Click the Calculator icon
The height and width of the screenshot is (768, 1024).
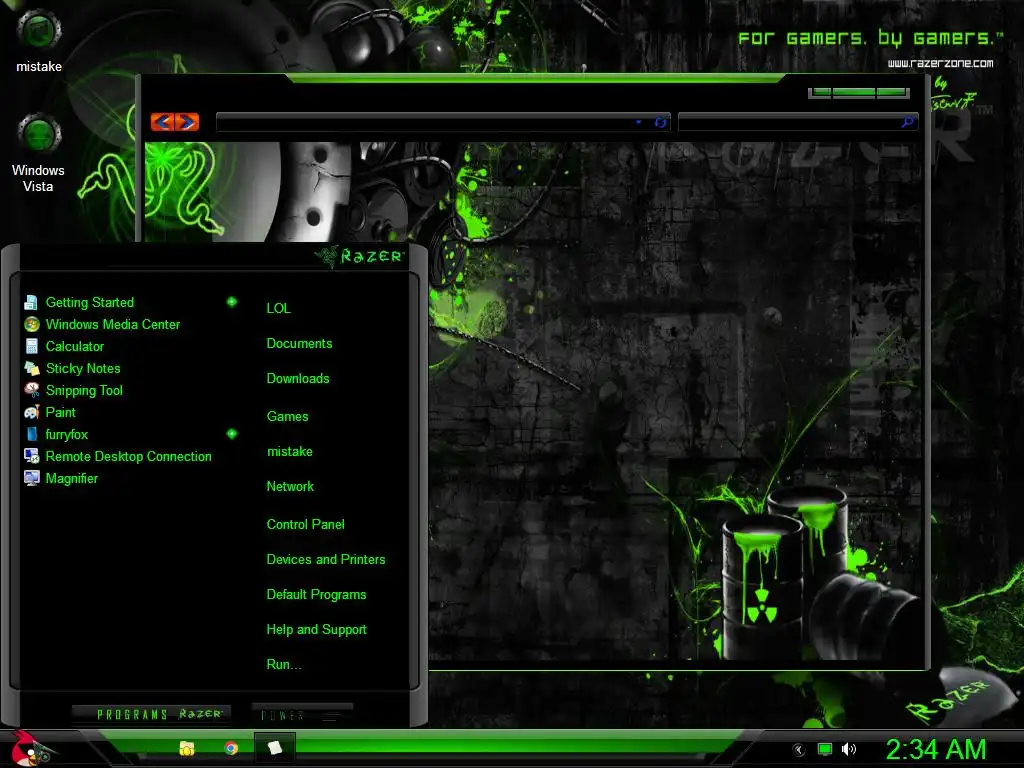tap(31, 346)
